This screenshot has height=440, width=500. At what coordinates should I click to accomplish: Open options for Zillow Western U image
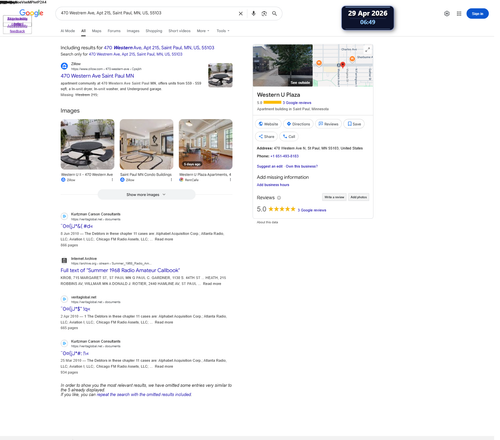112,180
